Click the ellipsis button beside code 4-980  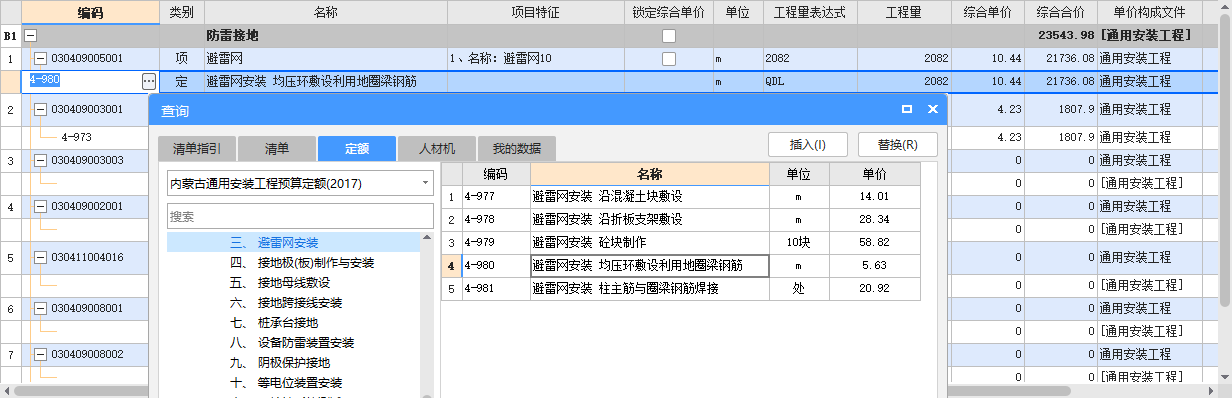149,81
